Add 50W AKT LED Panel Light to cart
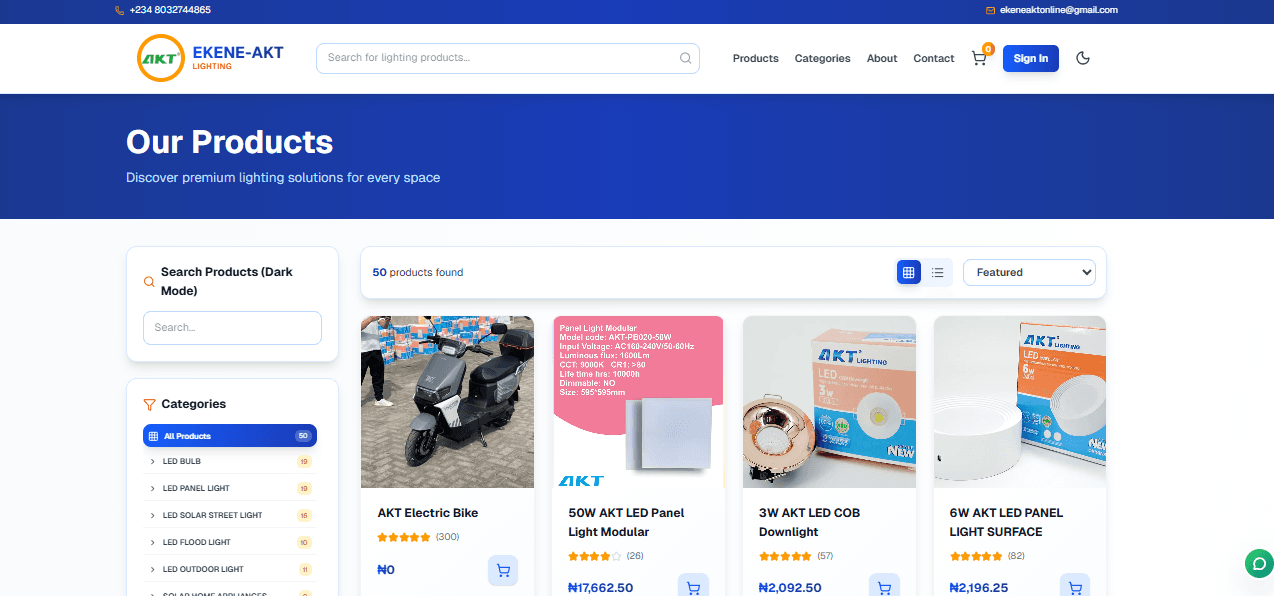This screenshot has height=596, width=1274. click(x=693, y=587)
